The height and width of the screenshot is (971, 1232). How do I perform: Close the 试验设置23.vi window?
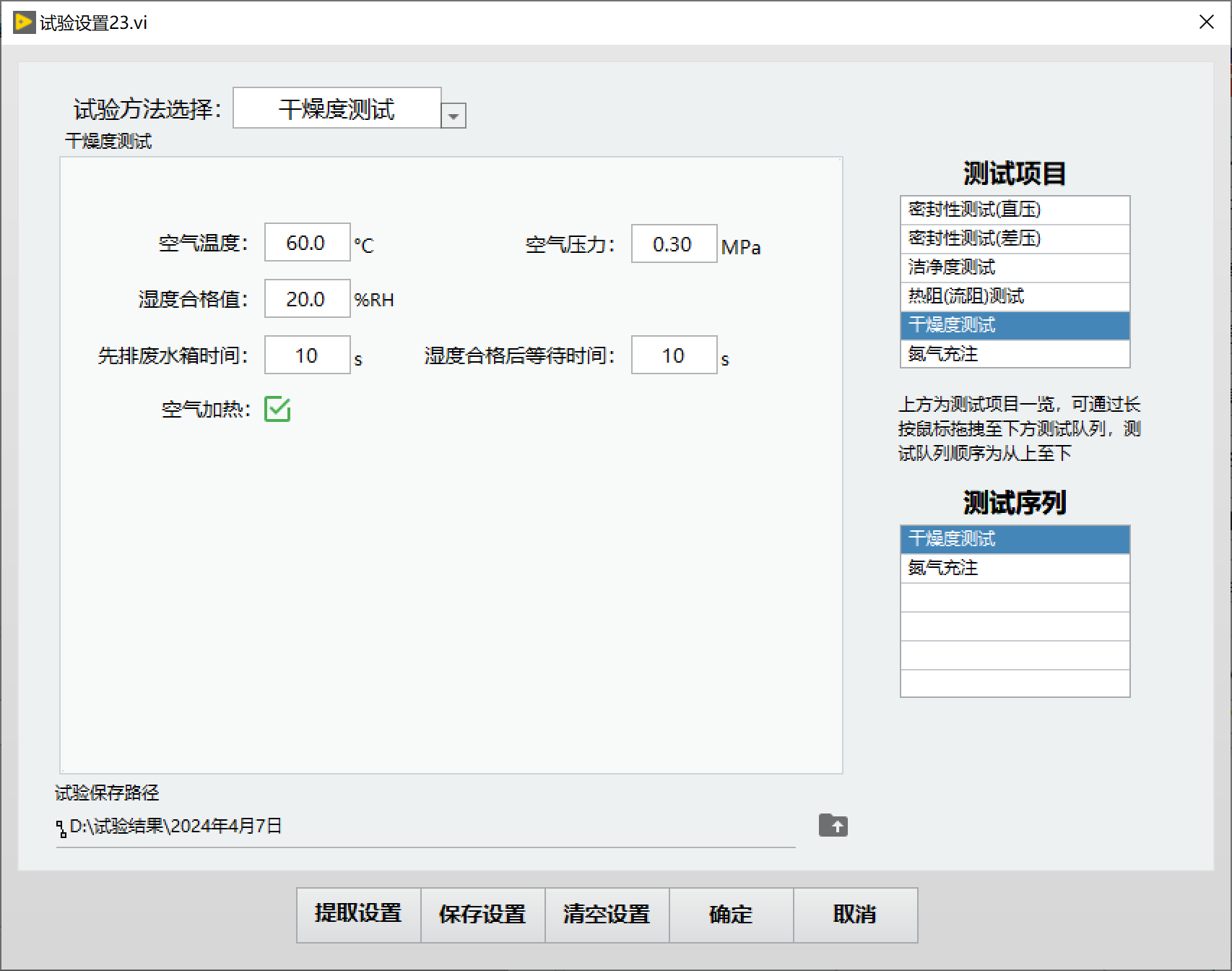click(1206, 22)
